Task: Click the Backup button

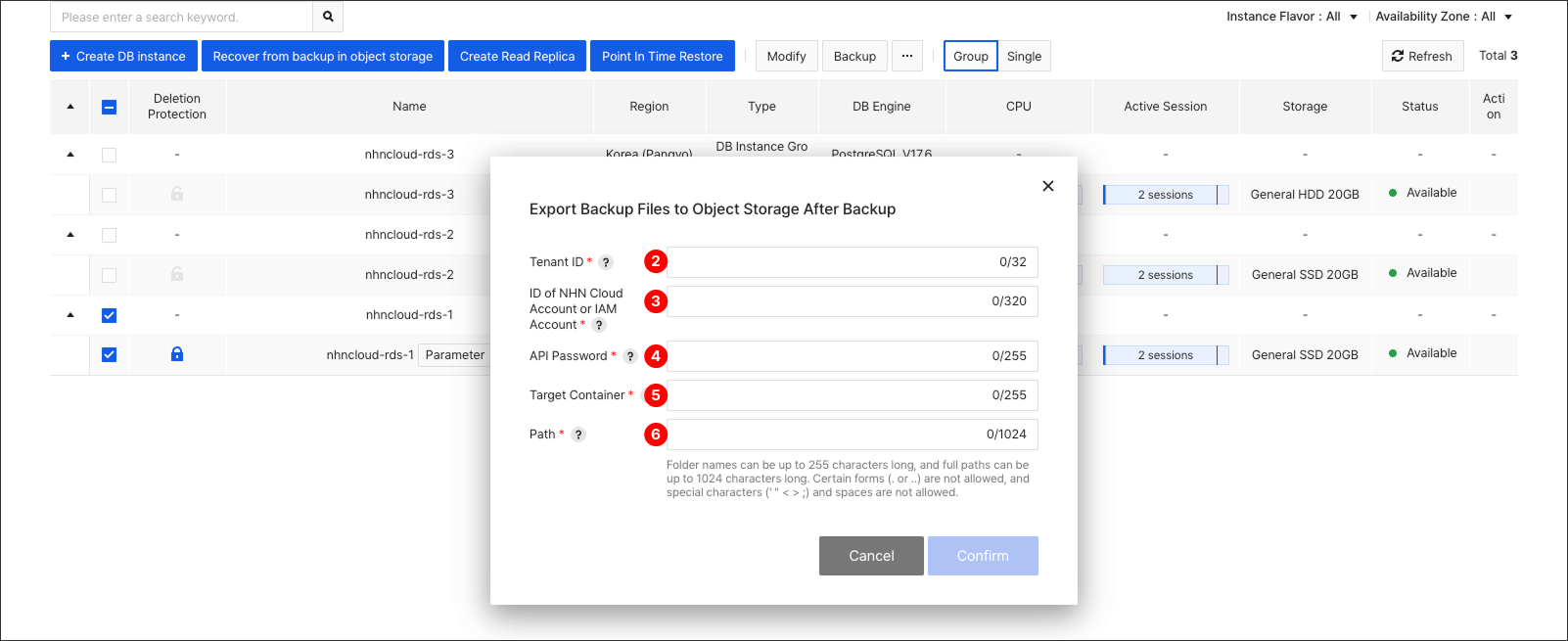Action: 855,56
